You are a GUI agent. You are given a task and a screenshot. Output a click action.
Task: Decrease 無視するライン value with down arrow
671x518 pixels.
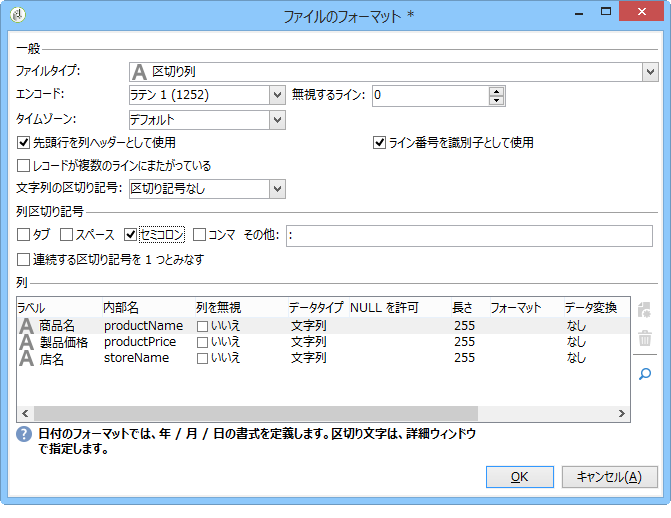(496, 100)
